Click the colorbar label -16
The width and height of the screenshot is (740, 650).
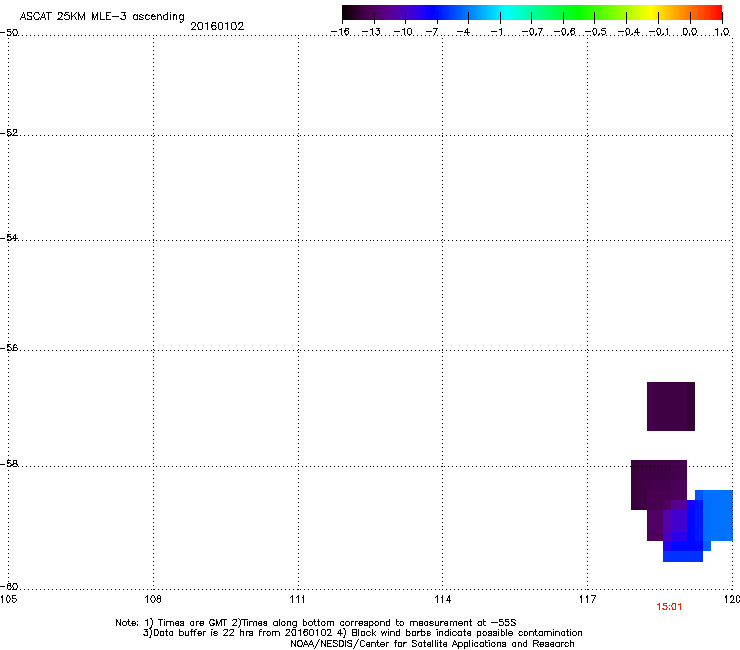pos(340,32)
